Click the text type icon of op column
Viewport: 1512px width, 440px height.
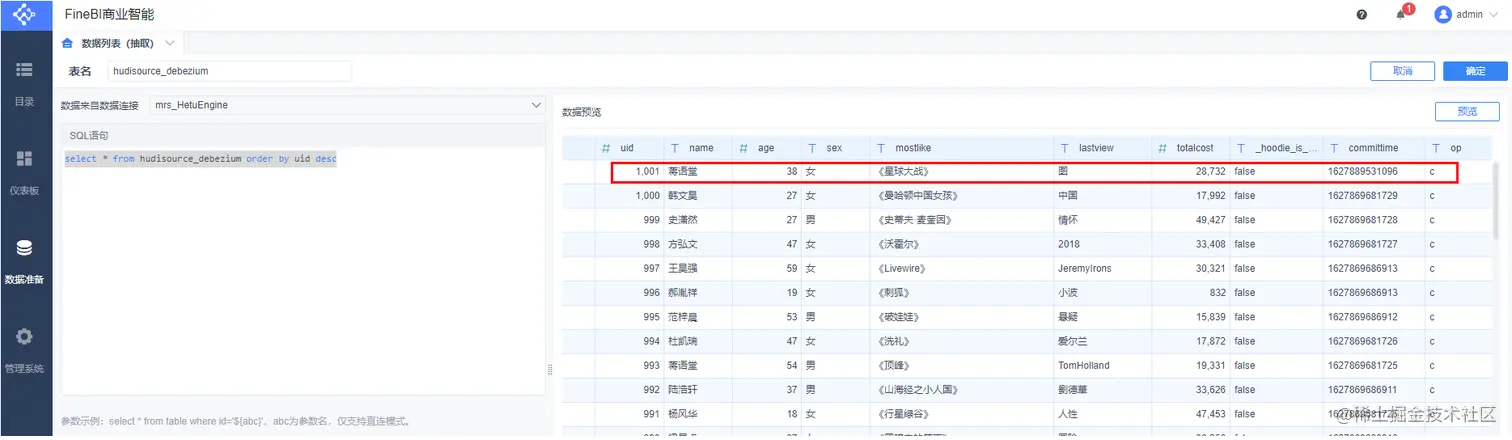[1436, 148]
